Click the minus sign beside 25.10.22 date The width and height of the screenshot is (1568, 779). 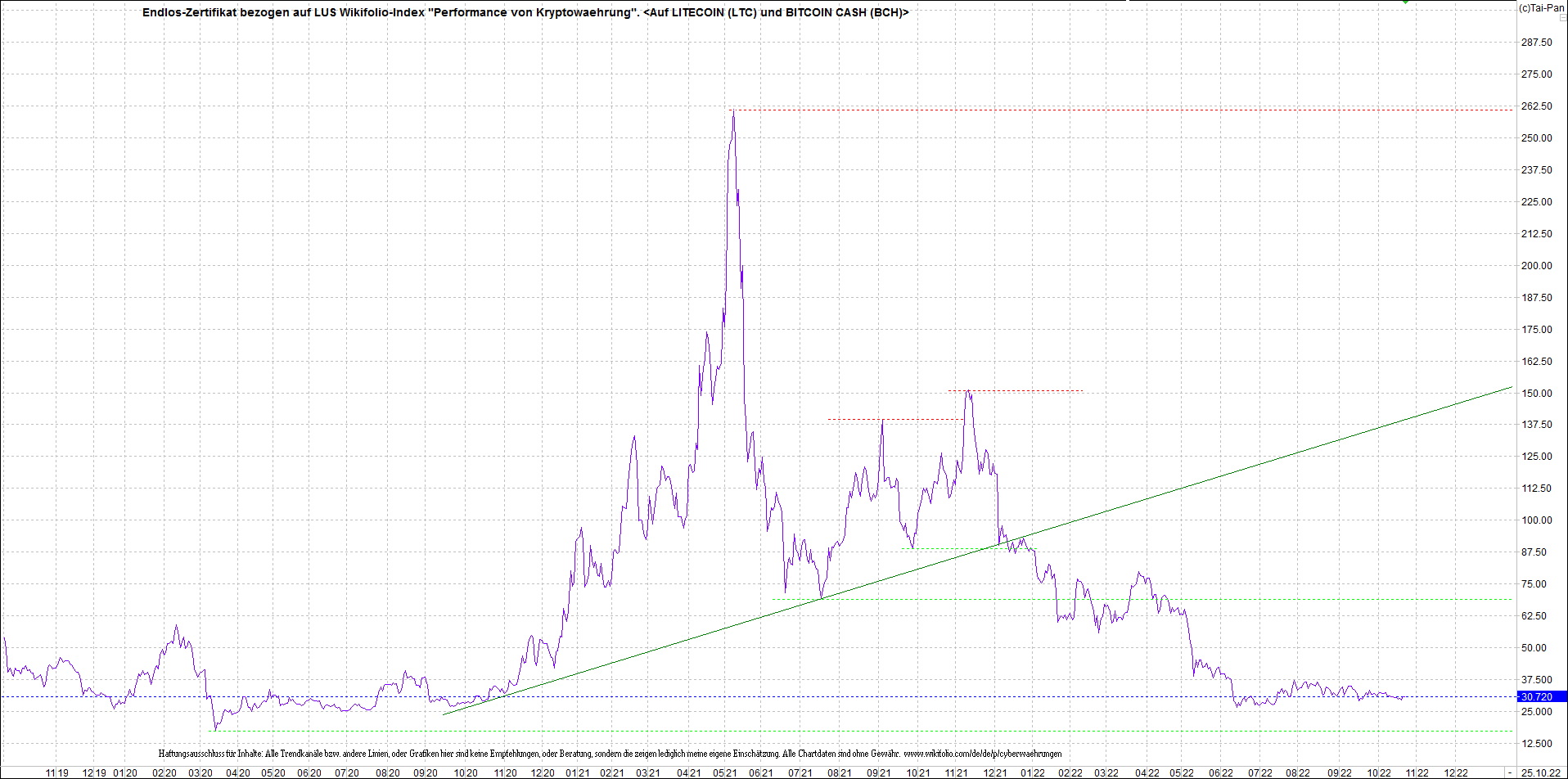click(x=1512, y=772)
